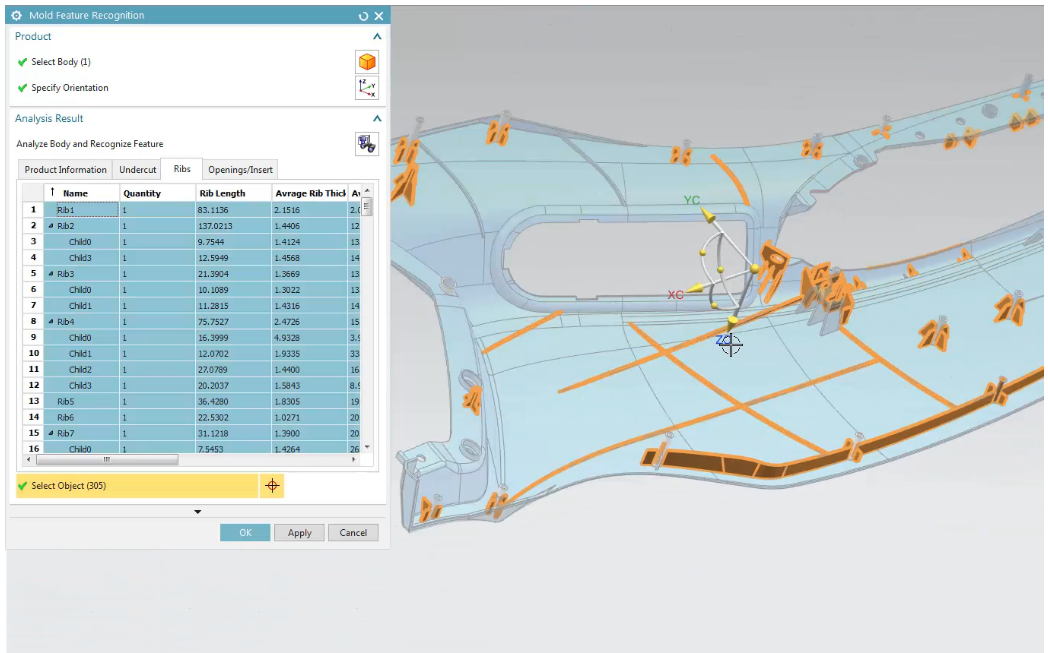Image resolution: width=1048 pixels, height=653 pixels.
Task: Collapse the Analysis Result section
Action: coord(377,118)
